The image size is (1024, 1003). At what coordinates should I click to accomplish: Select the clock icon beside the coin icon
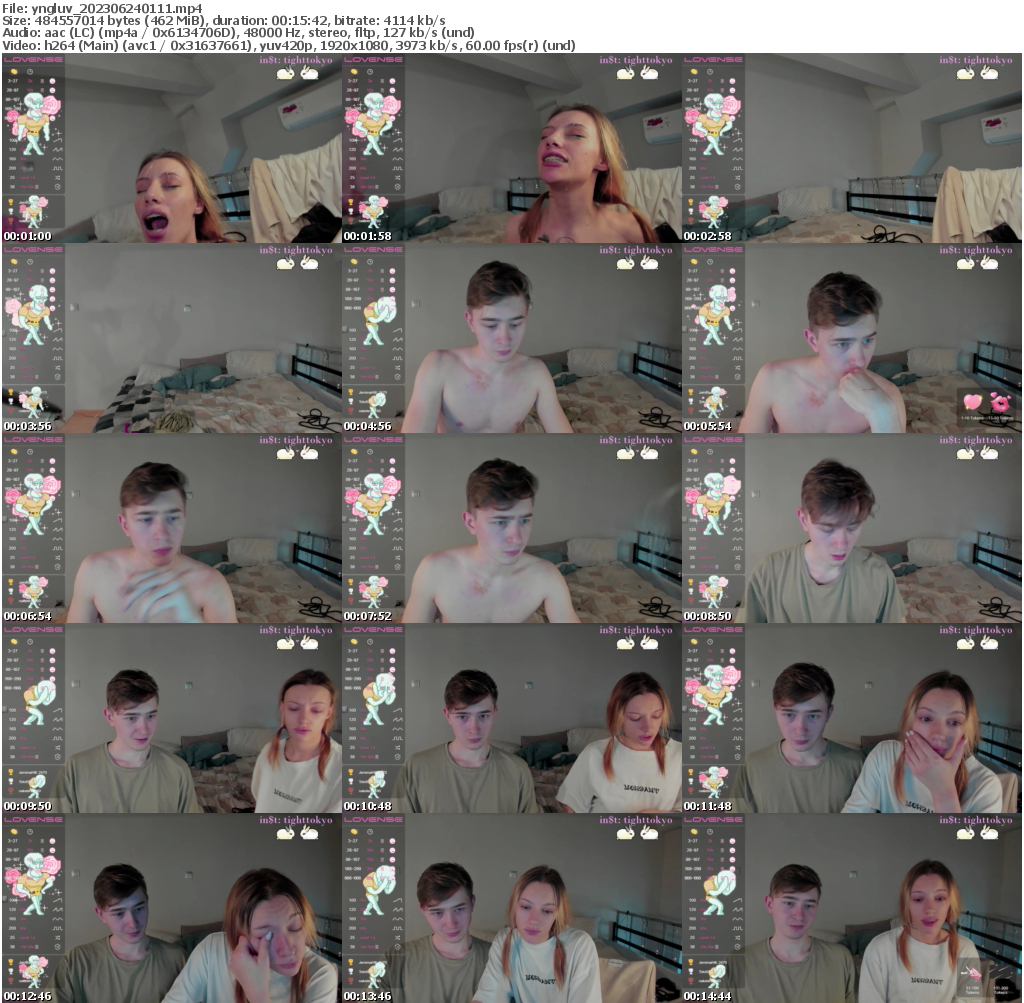(30, 71)
